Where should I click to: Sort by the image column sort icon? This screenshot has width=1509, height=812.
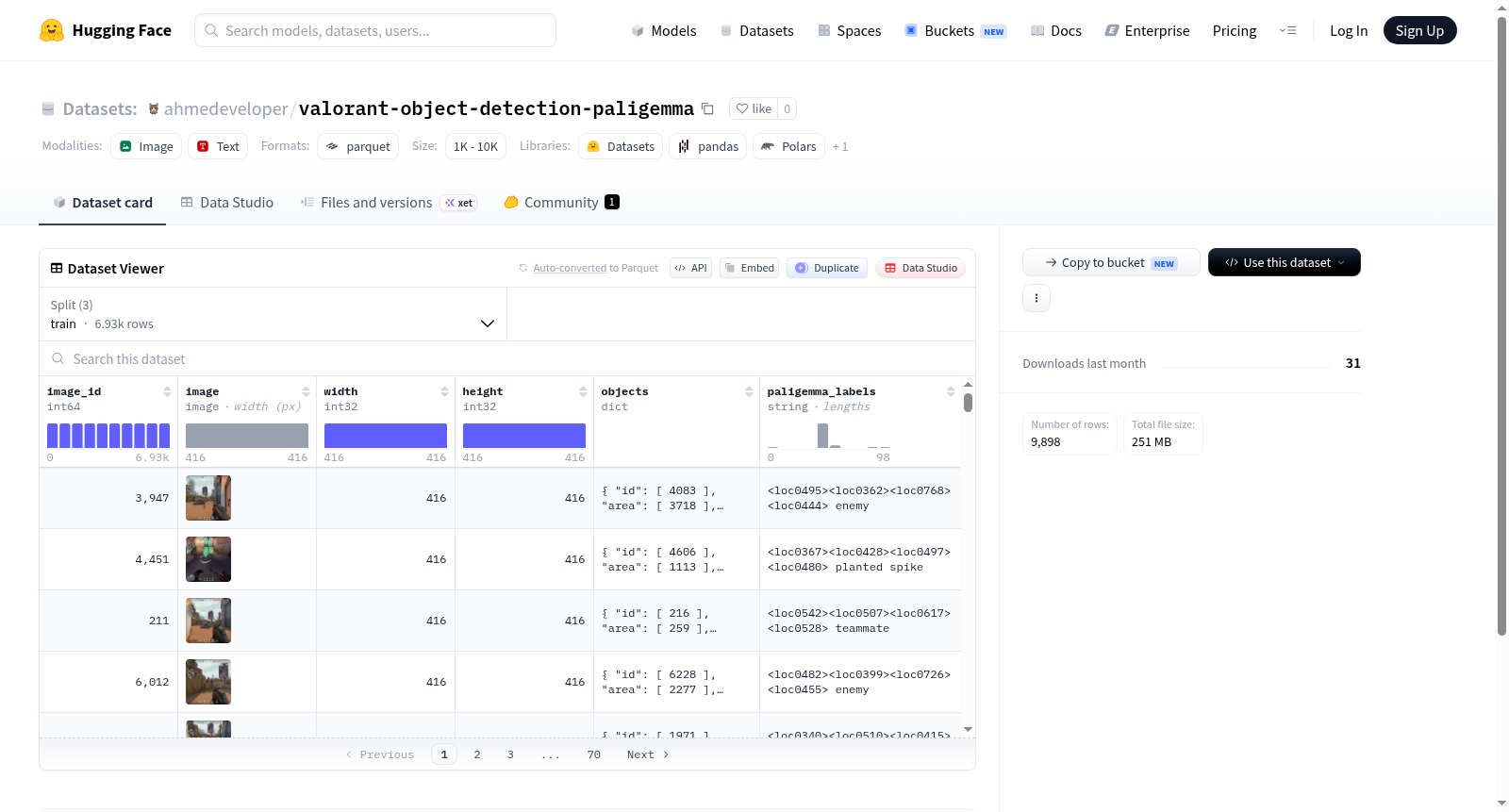[306, 391]
